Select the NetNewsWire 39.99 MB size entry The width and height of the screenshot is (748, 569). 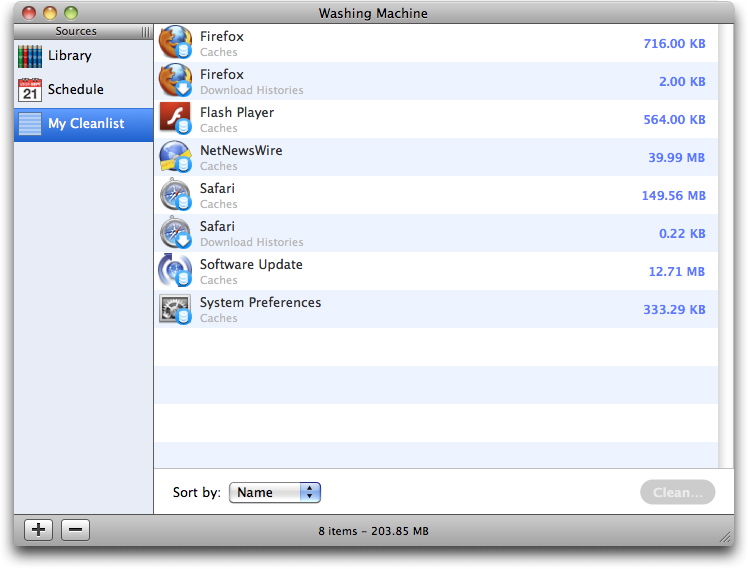[x=676, y=157]
